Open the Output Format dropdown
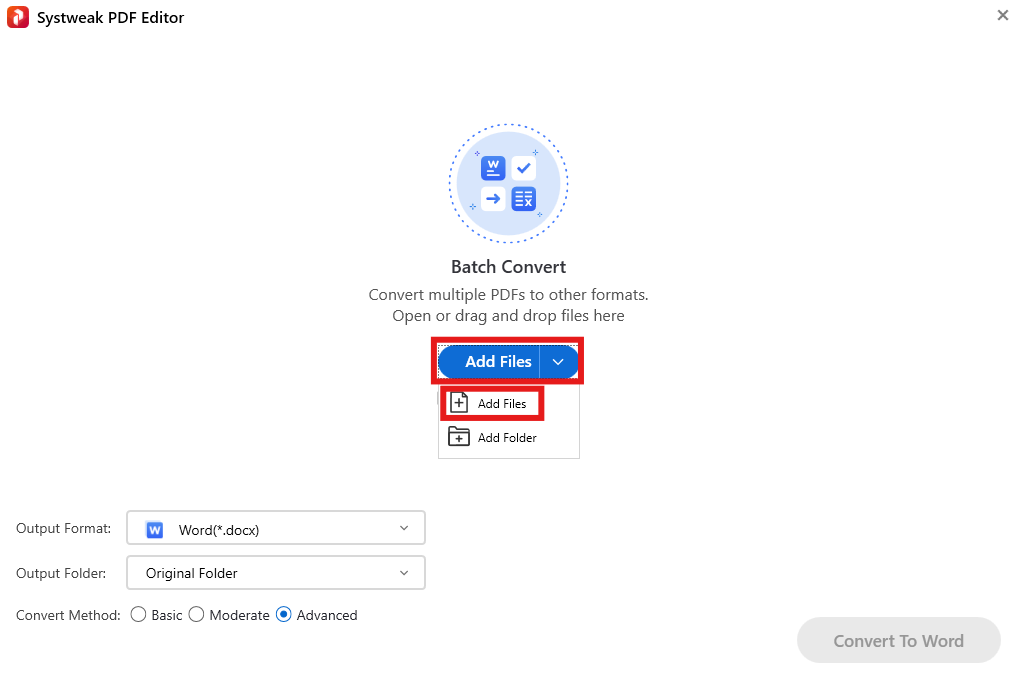Viewport: 1019px width, 680px height. pyautogui.click(x=404, y=528)
